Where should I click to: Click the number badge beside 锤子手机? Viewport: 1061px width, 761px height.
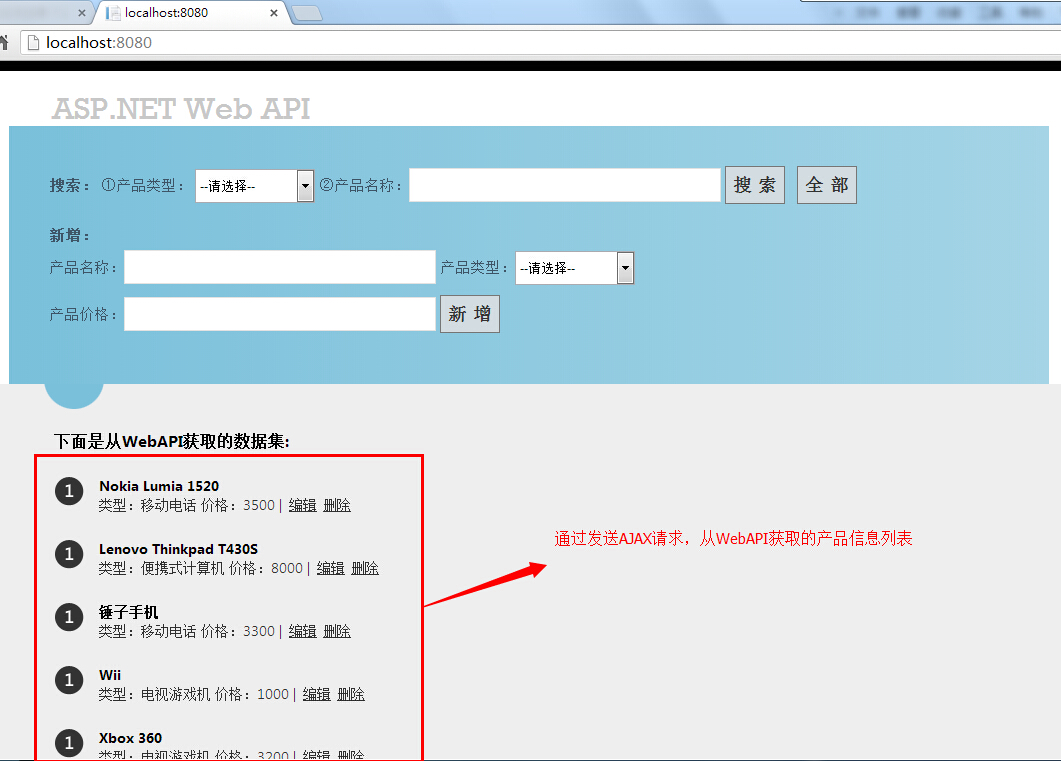click(69, 617)
